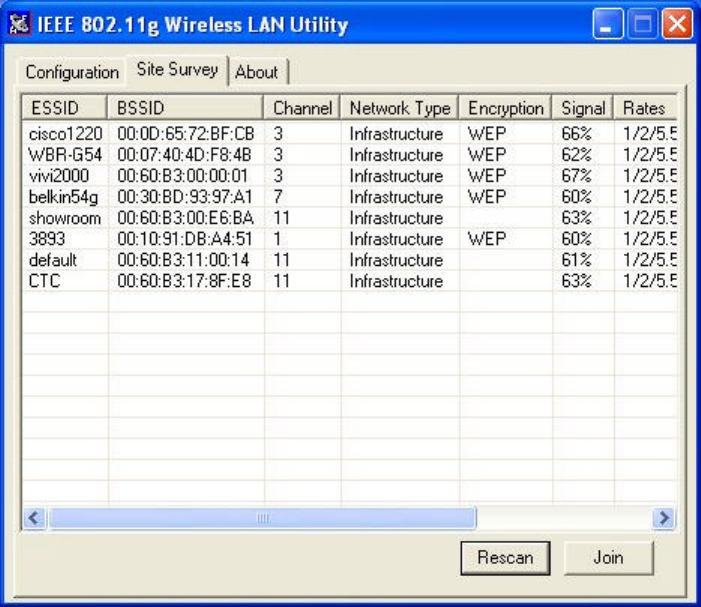
Task: Sort by the Encryption column header
Action: point(505,108)
